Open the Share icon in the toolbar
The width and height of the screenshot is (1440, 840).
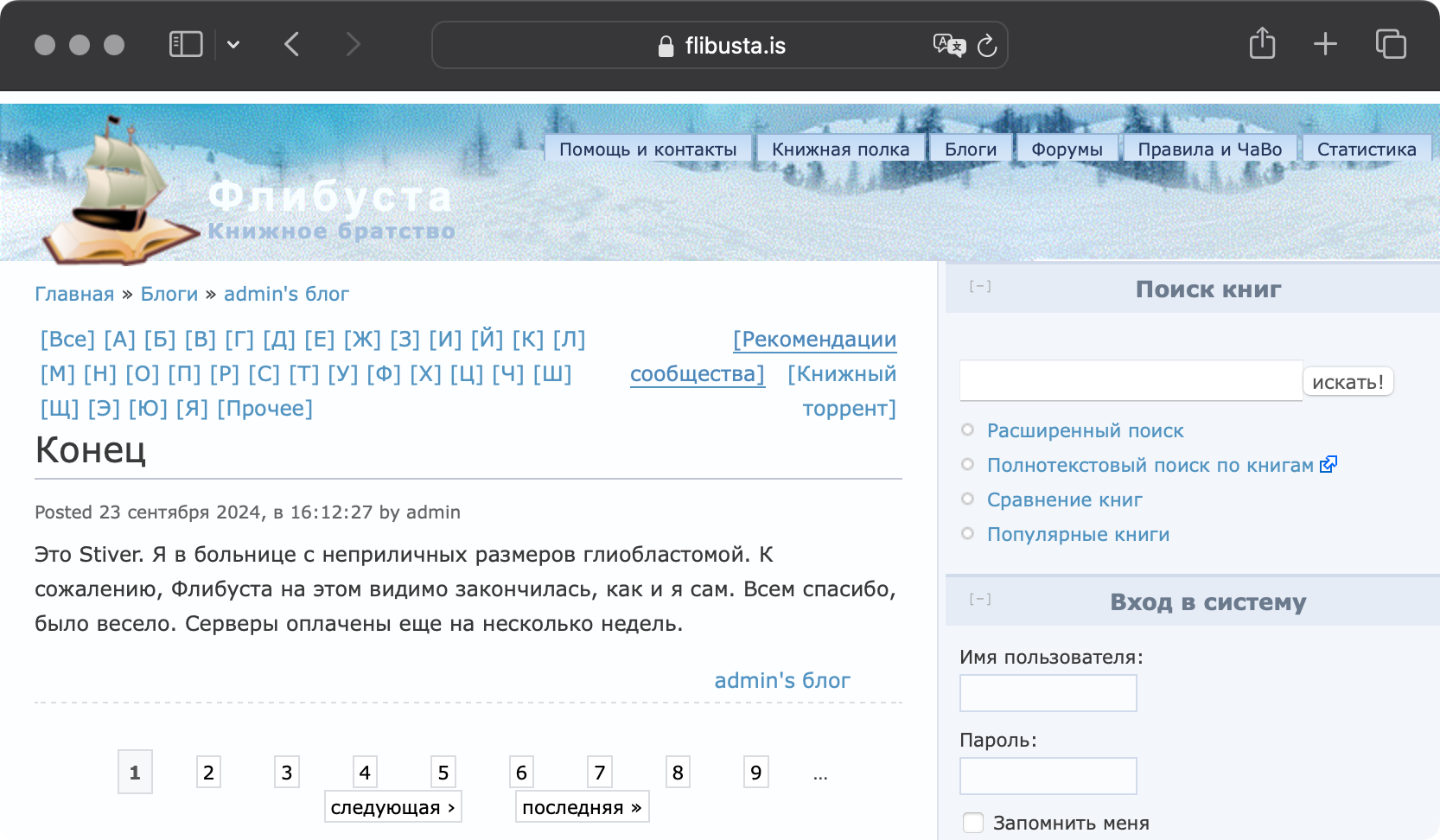coord(1262,43)
